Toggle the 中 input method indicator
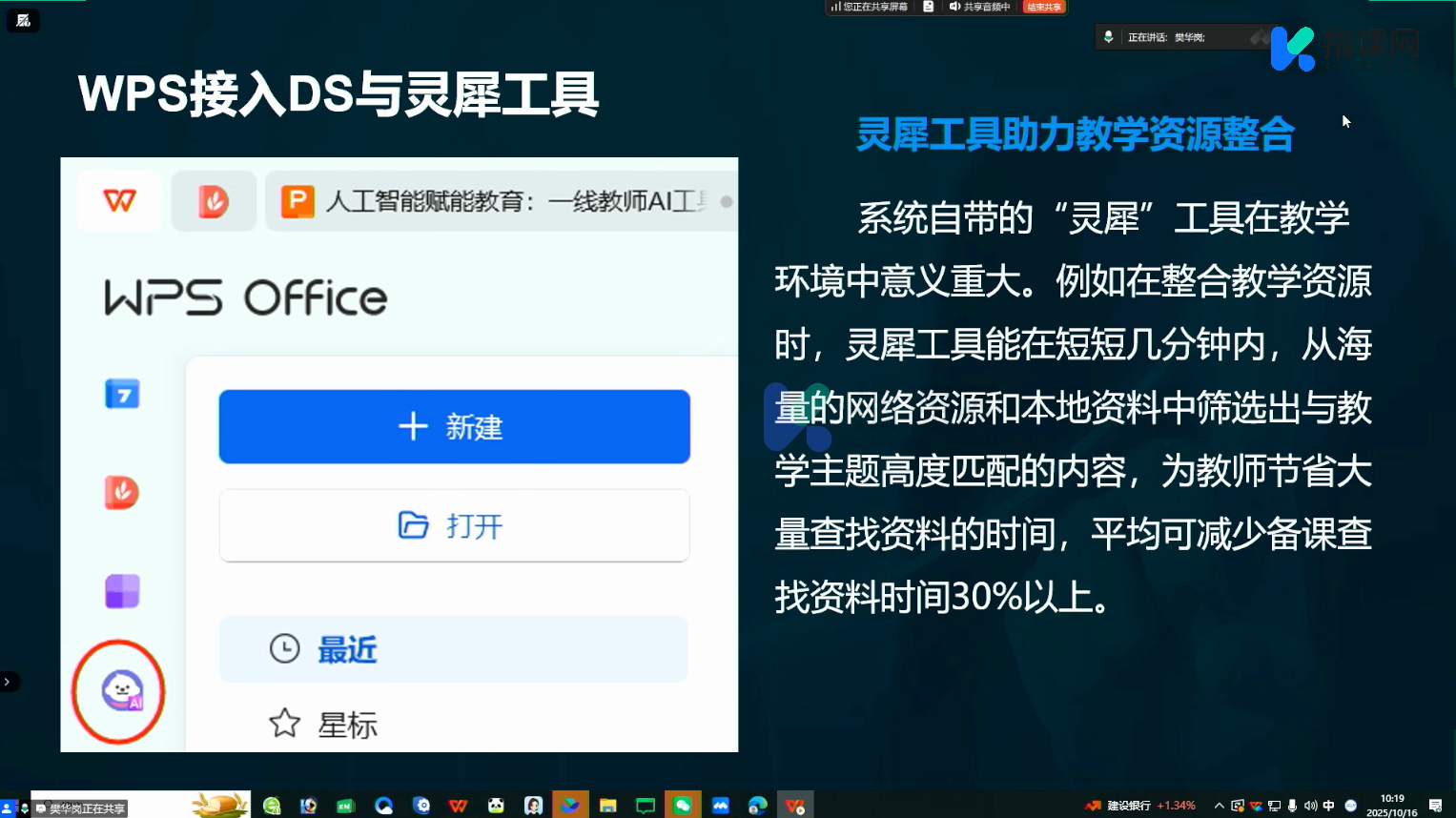 pyautogui.click(x=1329, y=806)
